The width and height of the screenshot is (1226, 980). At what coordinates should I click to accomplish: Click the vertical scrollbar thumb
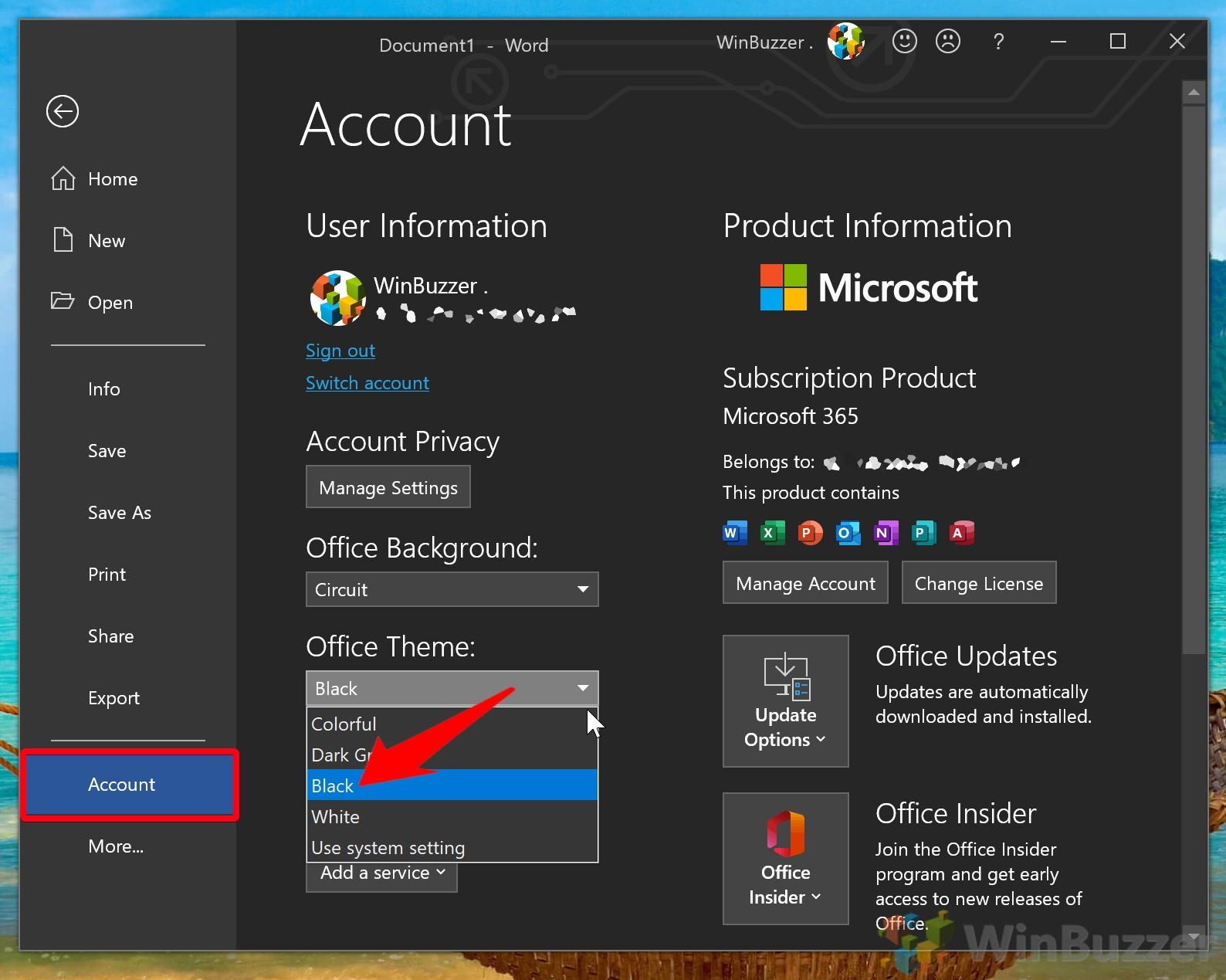[1194, 380]
